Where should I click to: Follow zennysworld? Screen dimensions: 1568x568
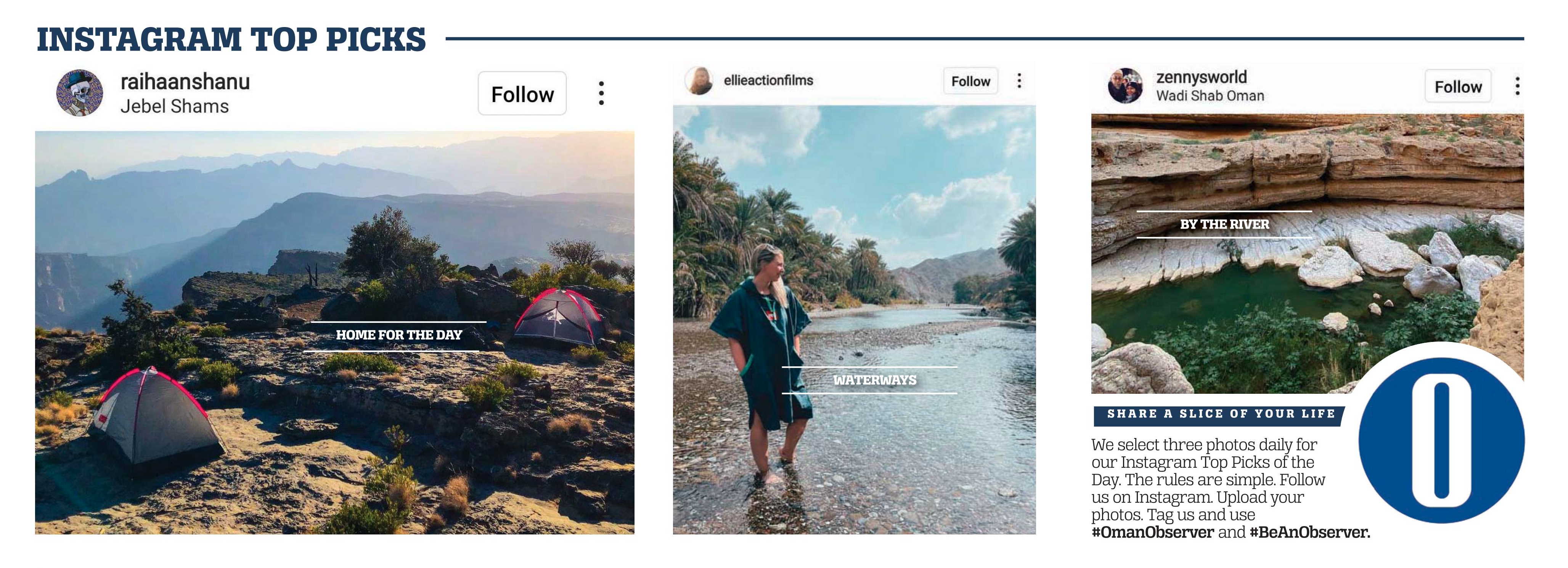1458,87
